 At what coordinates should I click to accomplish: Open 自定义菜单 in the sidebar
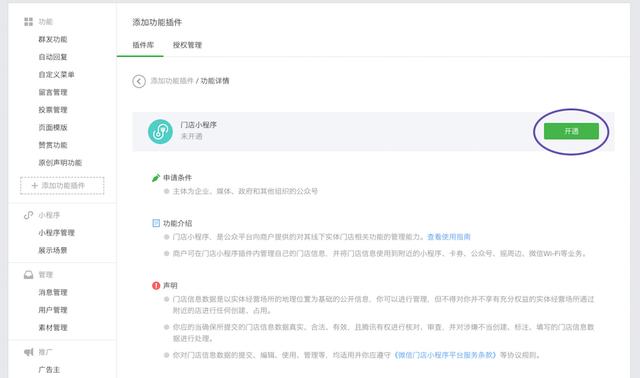(x=56, y=75)
